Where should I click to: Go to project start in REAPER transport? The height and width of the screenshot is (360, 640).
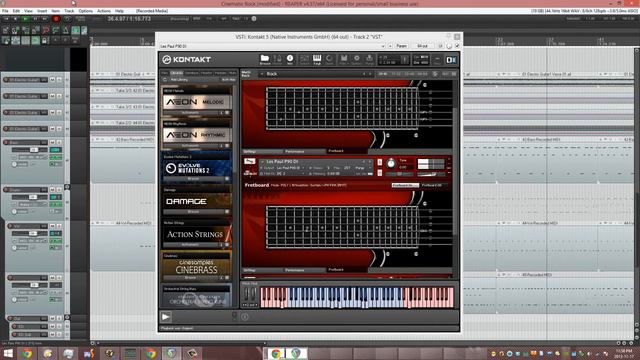pos(6,19)
